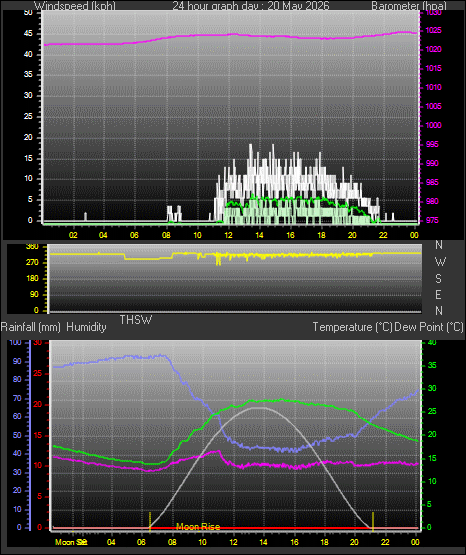The image size is (466, 555).
Task: Click the Rainfall (mm) label
Action: coord(31,327)
